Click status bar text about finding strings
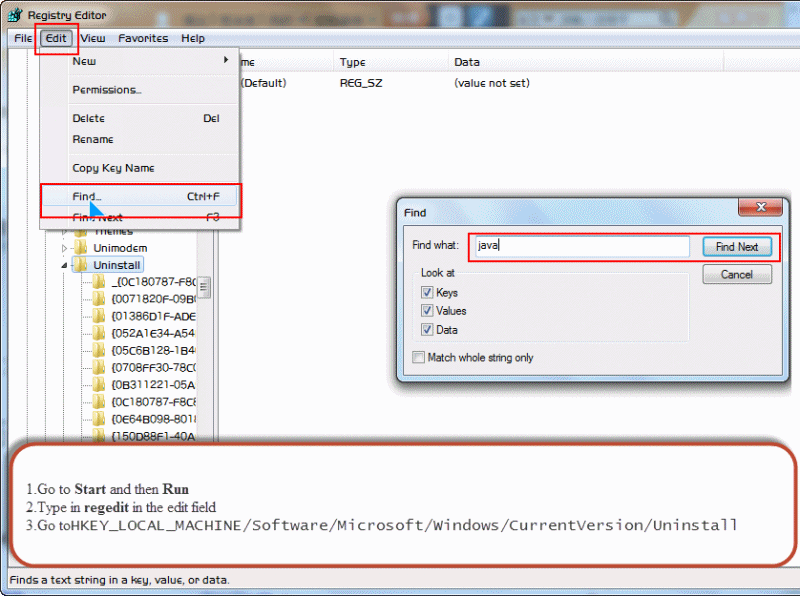 (119, 580)
